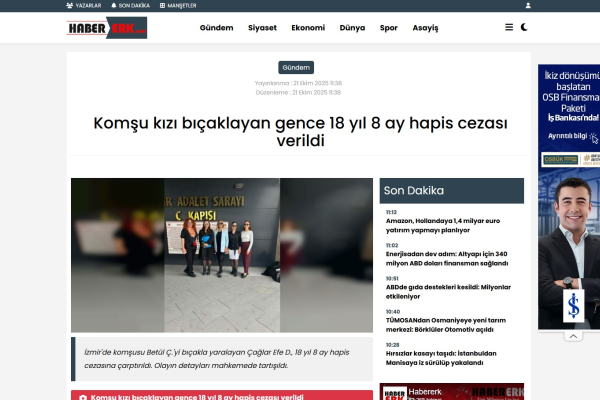Screen dimensions: 600x400
Task: Click the Yayınlanma date text
Action: click(x=298, y=83)
